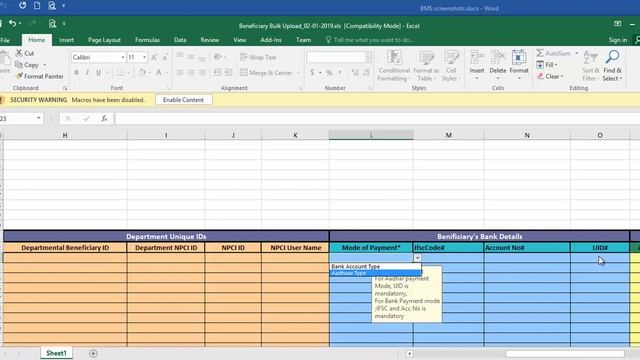Screen dimensions: 640x360
Task: Add a new sheet
Action: 93,353
